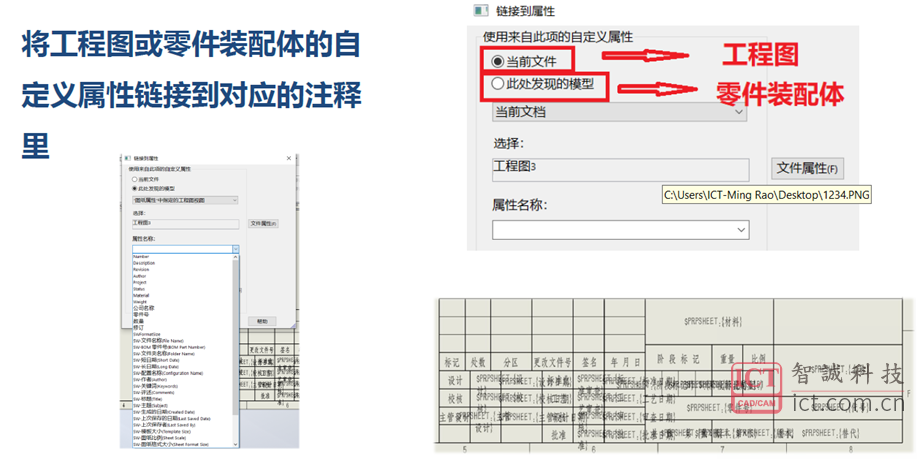Pick 公司名称 from the property name list
The image size is (917, 459).
click(145, 308)
